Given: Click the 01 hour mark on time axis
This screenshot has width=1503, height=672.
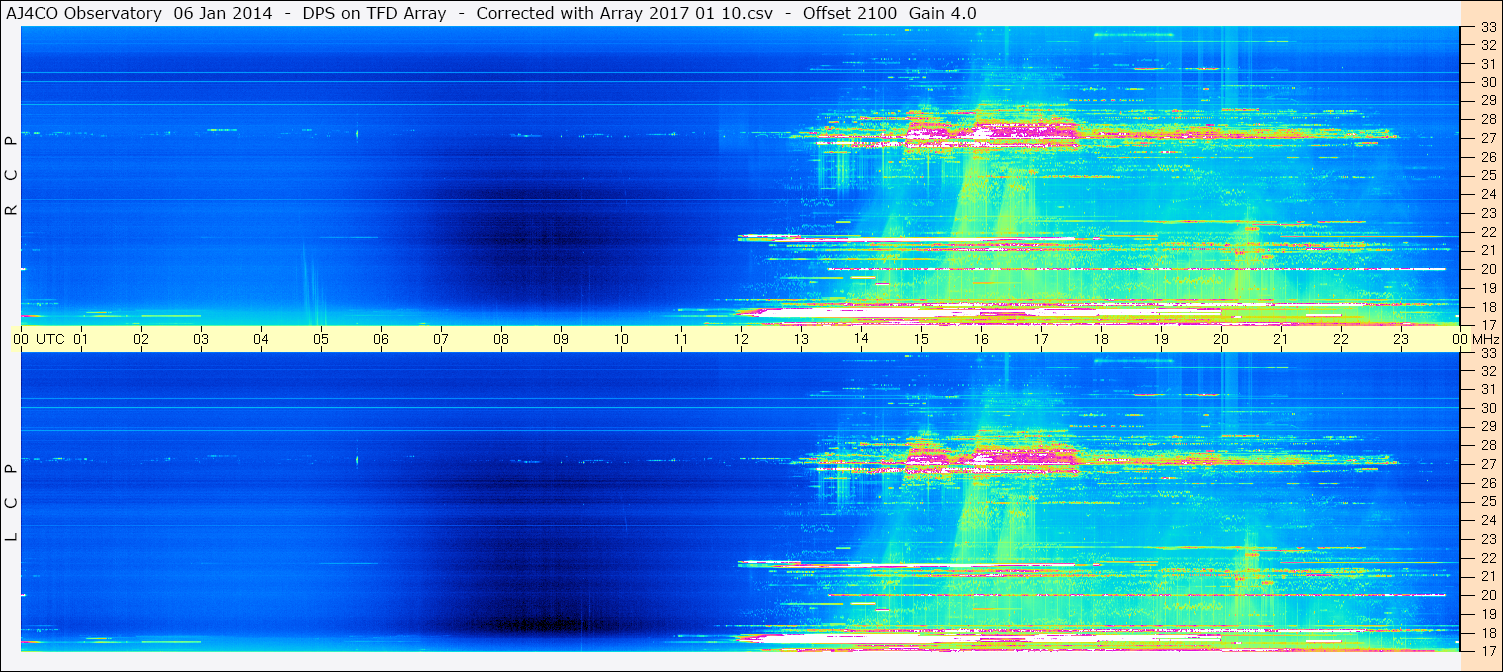Looking at the screenshot, I should (x=81, y=339).
